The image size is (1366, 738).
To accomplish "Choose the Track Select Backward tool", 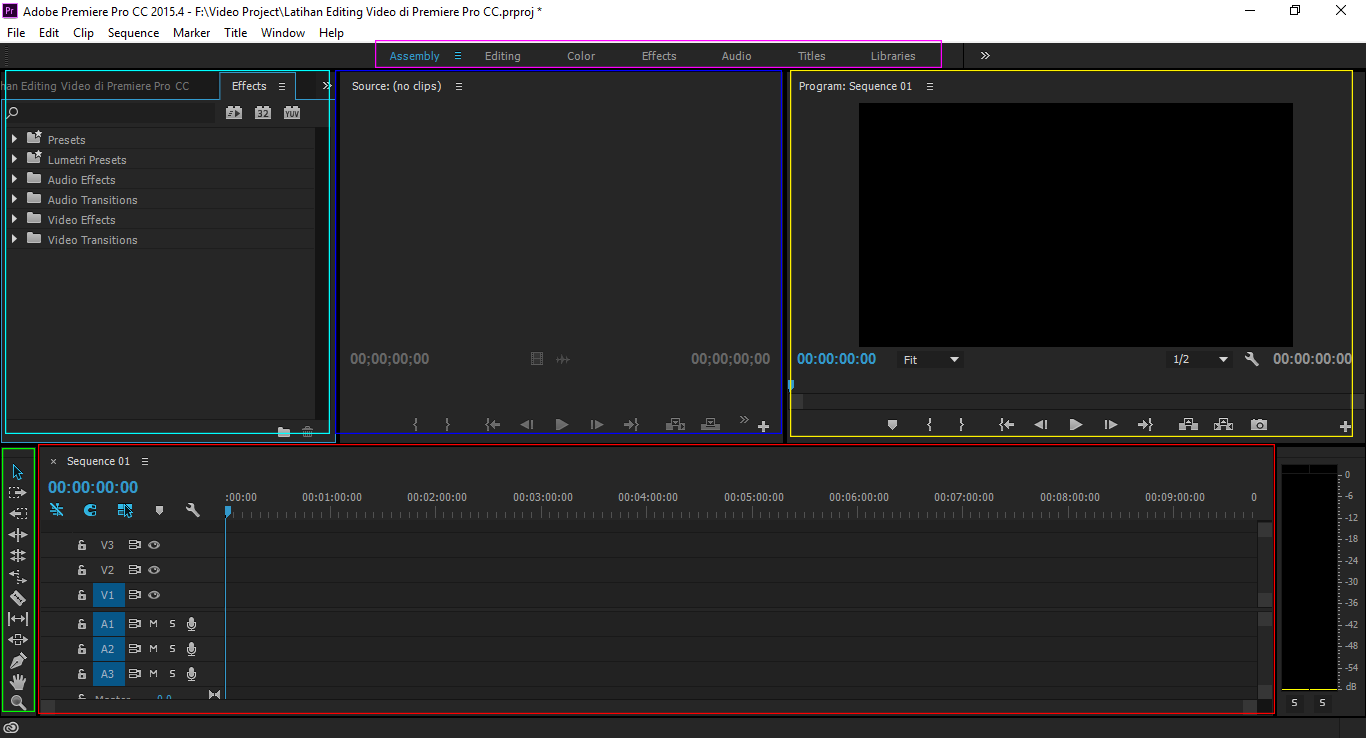I will (18, 513).
